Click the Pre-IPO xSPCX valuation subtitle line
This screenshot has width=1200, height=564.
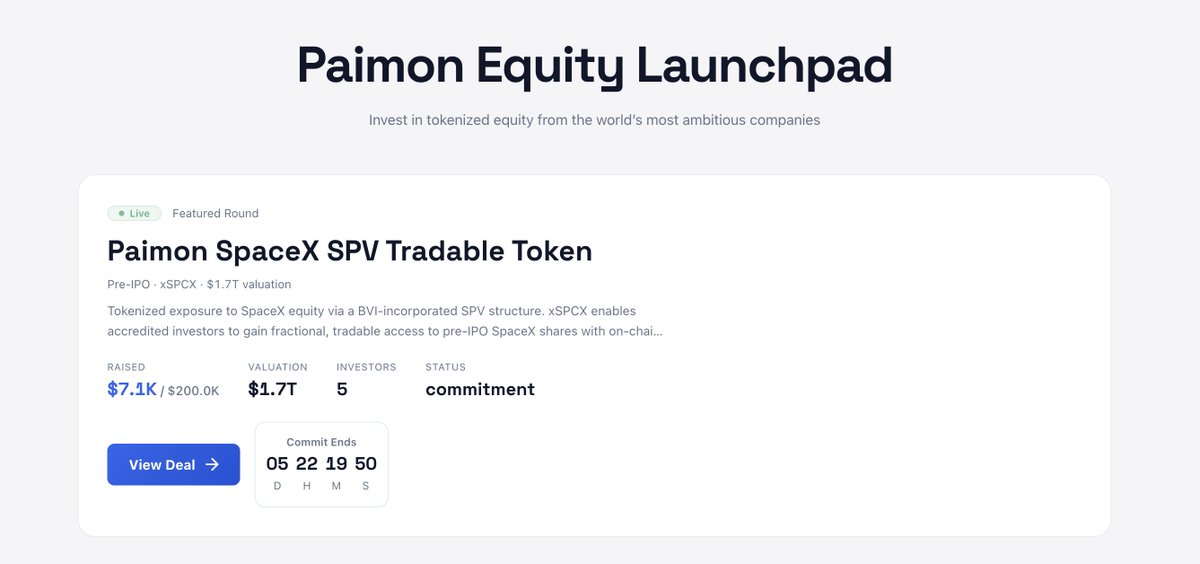(199, 284)
